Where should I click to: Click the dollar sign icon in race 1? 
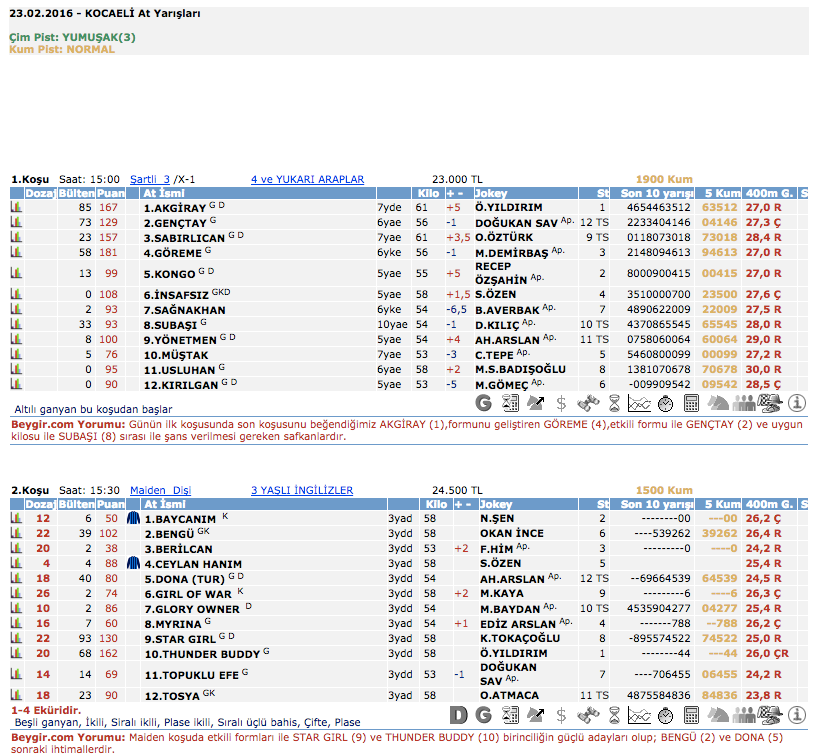click(561, 404)
